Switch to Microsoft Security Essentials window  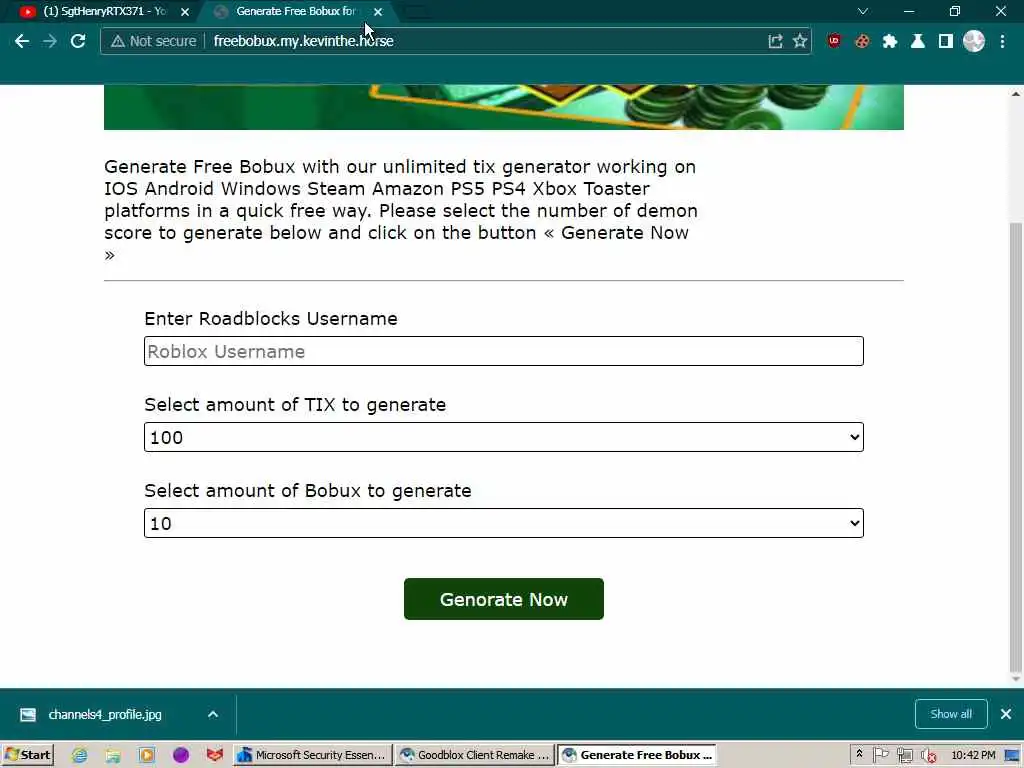[x=313, y=755]
